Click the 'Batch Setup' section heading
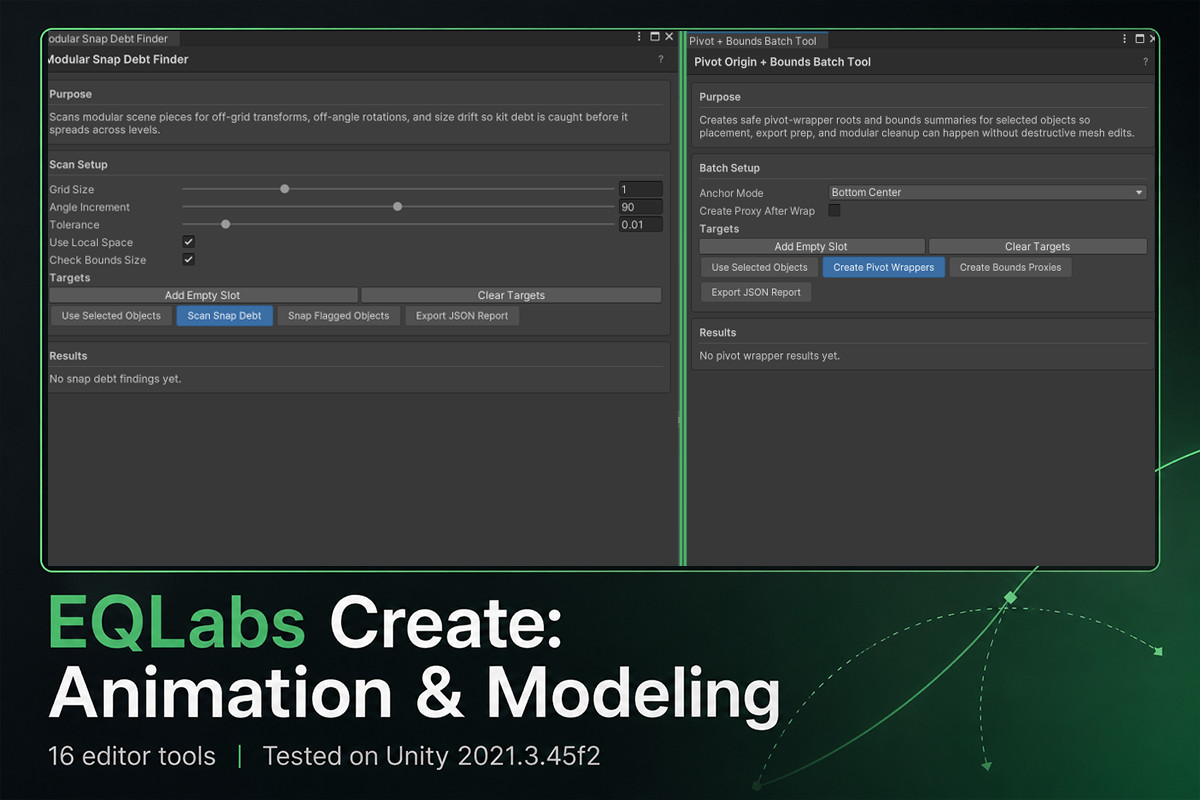 (x=729, y=168)
